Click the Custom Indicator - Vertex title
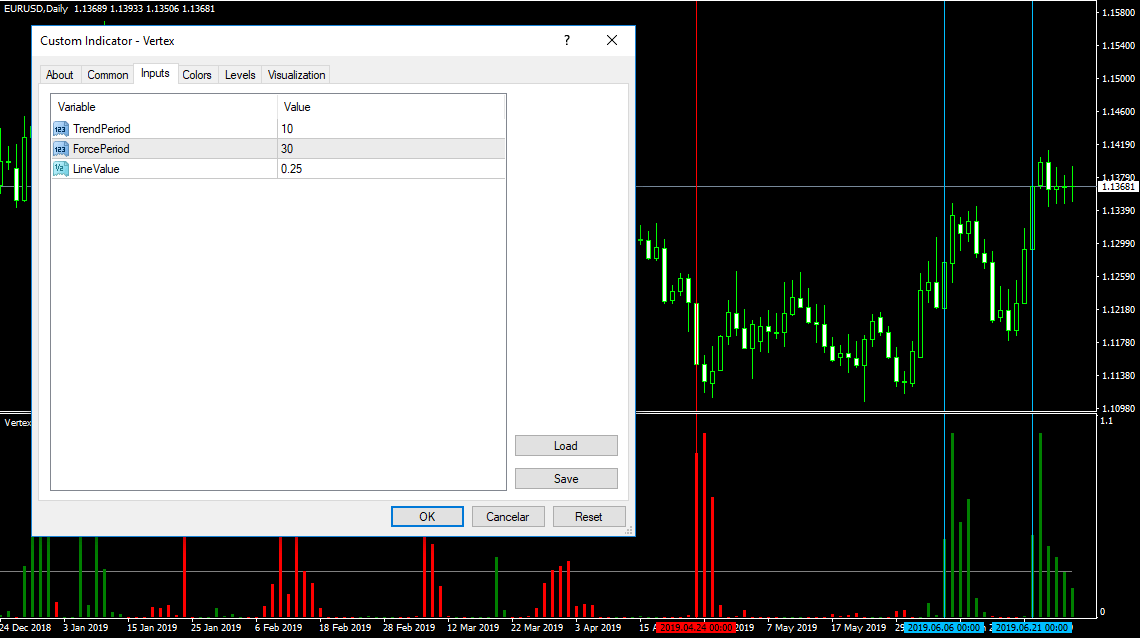 tap(107, 41)
